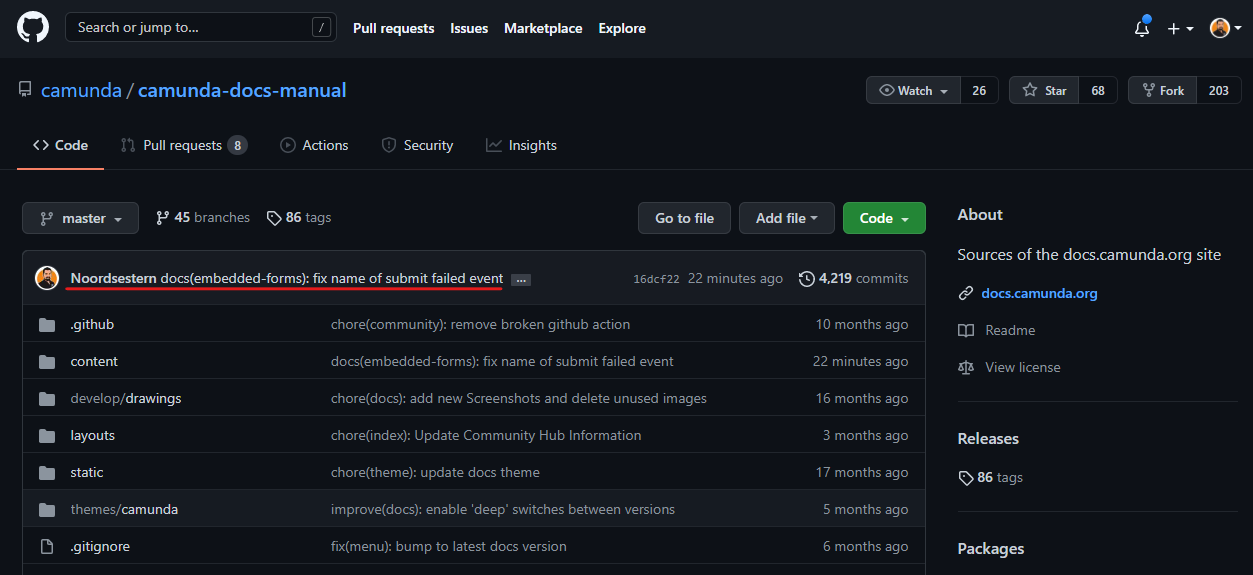Open the GitHub homepage logo
Image resolution: width=1253 pixels, height=575 pixels.
(32, 28)
